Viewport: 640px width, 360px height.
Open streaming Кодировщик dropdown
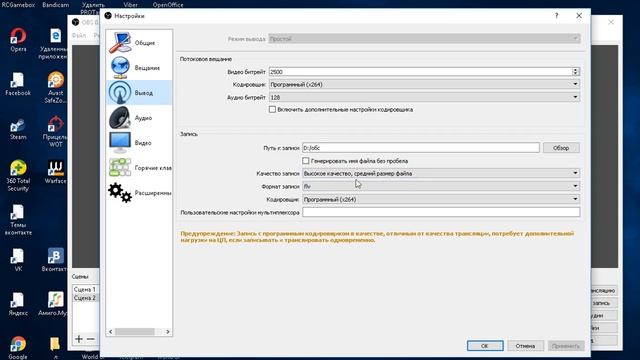tap(424, 84)
